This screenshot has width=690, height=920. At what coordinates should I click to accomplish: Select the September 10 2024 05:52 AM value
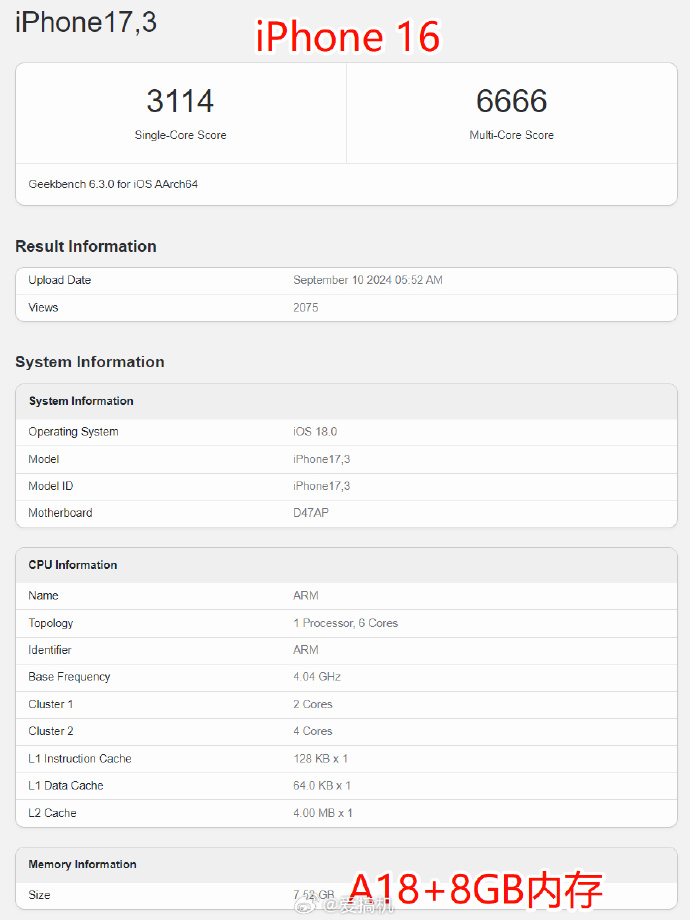(x=368, y=280)
